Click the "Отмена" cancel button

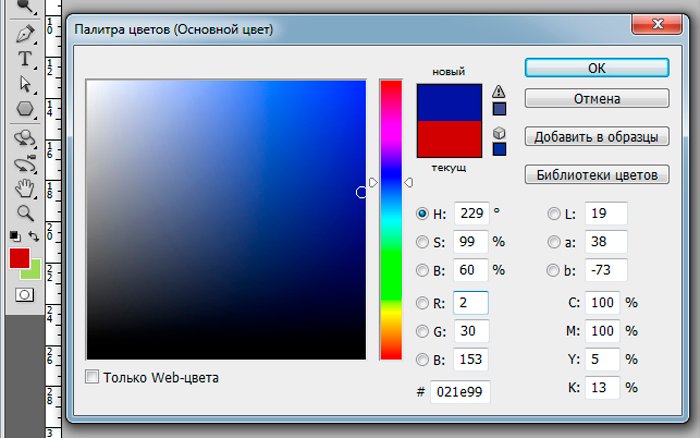596,99
